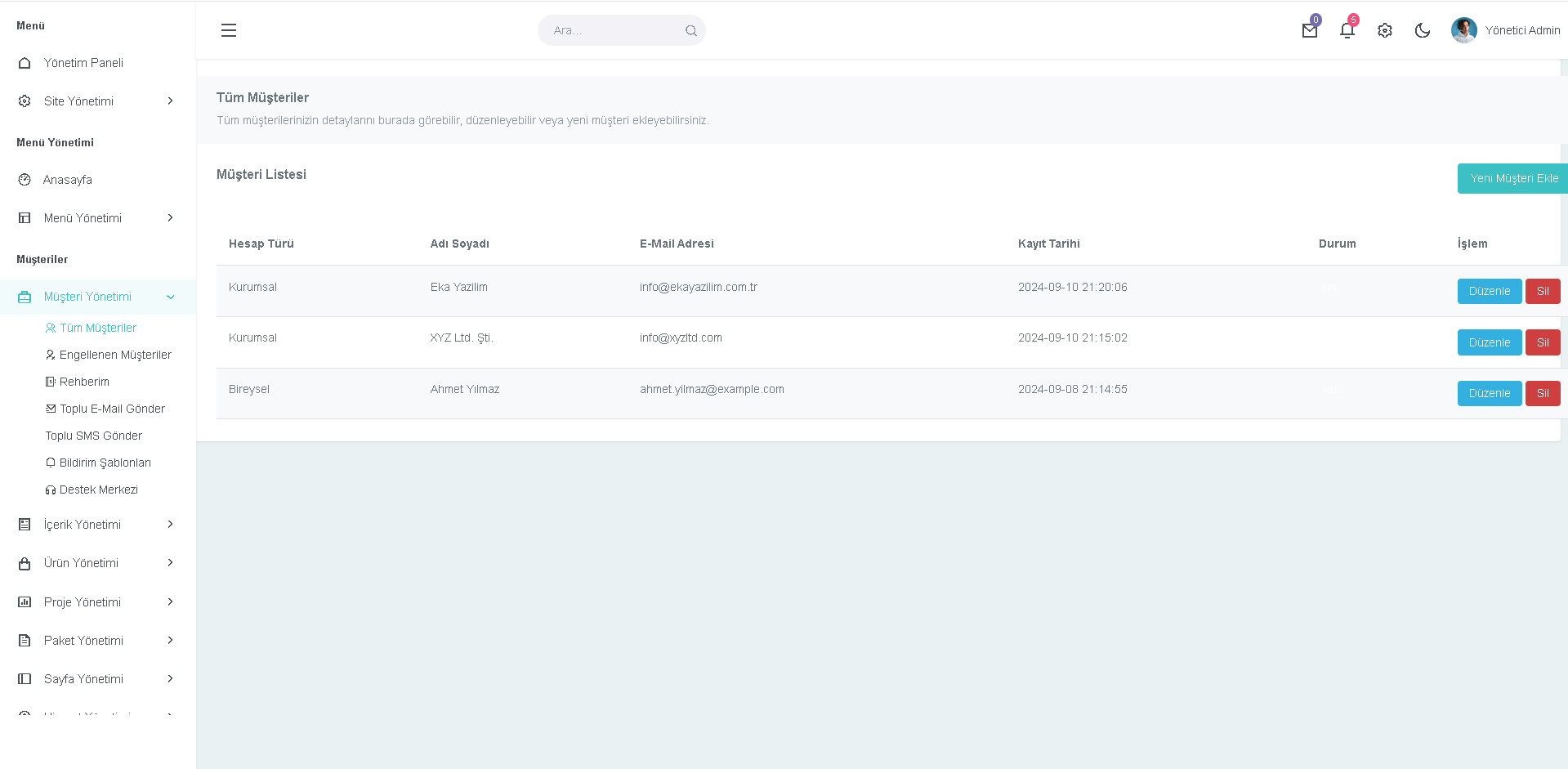The height and width of the screenshot is (769, 1568).
Task: Click Sil for Ahmet Yılmaz
Action: coord(1543,393)
